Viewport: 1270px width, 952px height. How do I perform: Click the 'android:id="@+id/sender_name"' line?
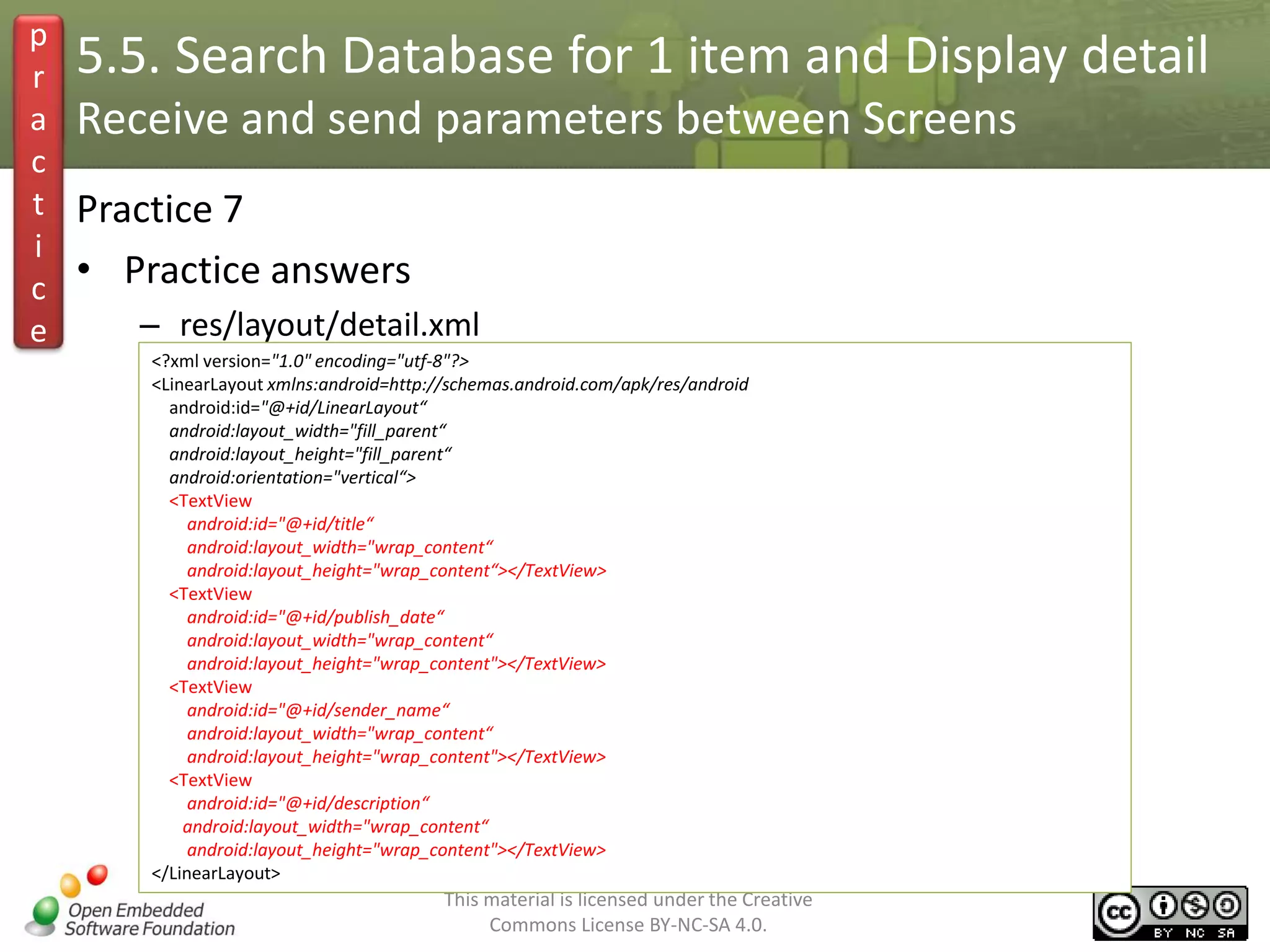[x=318, y=710]
